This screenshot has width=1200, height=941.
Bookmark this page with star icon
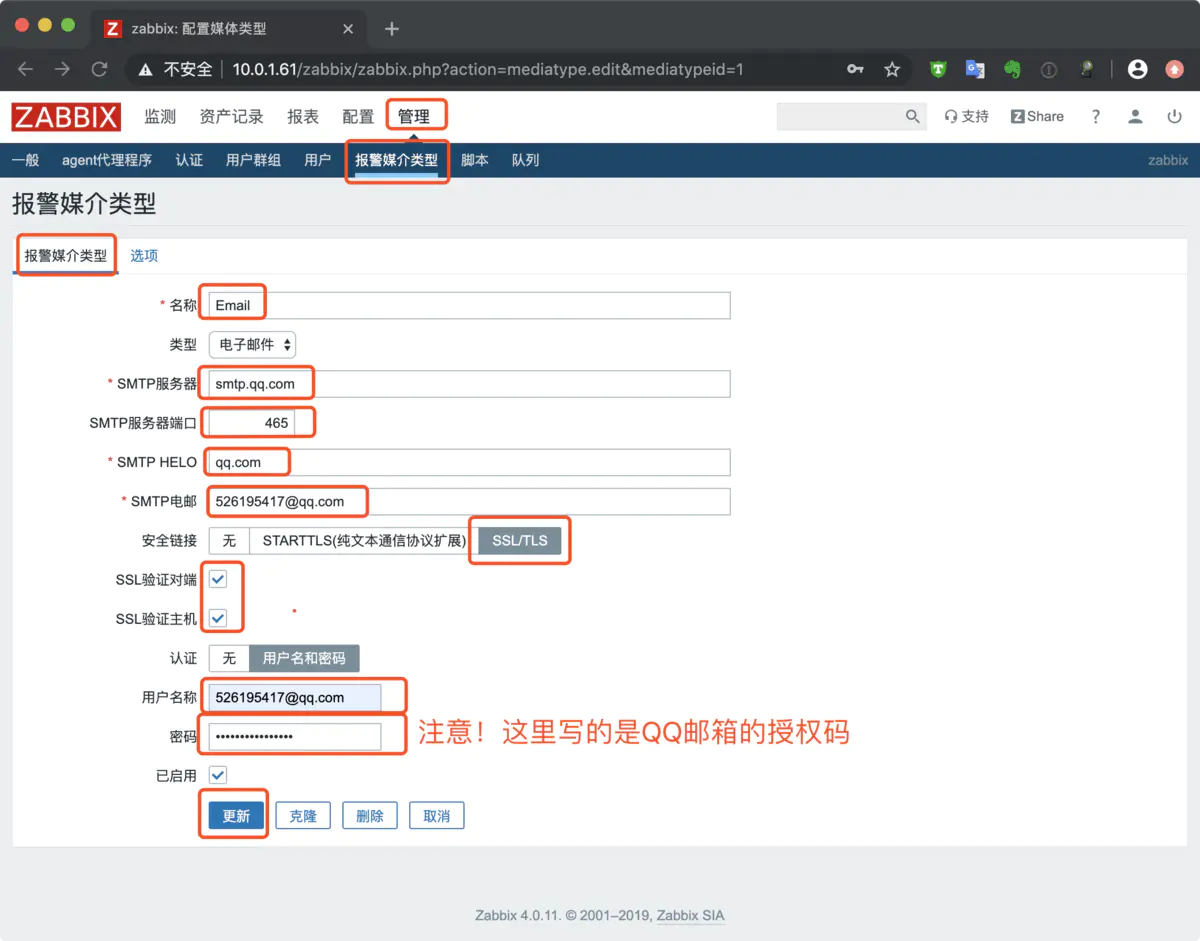coord(892,69)
